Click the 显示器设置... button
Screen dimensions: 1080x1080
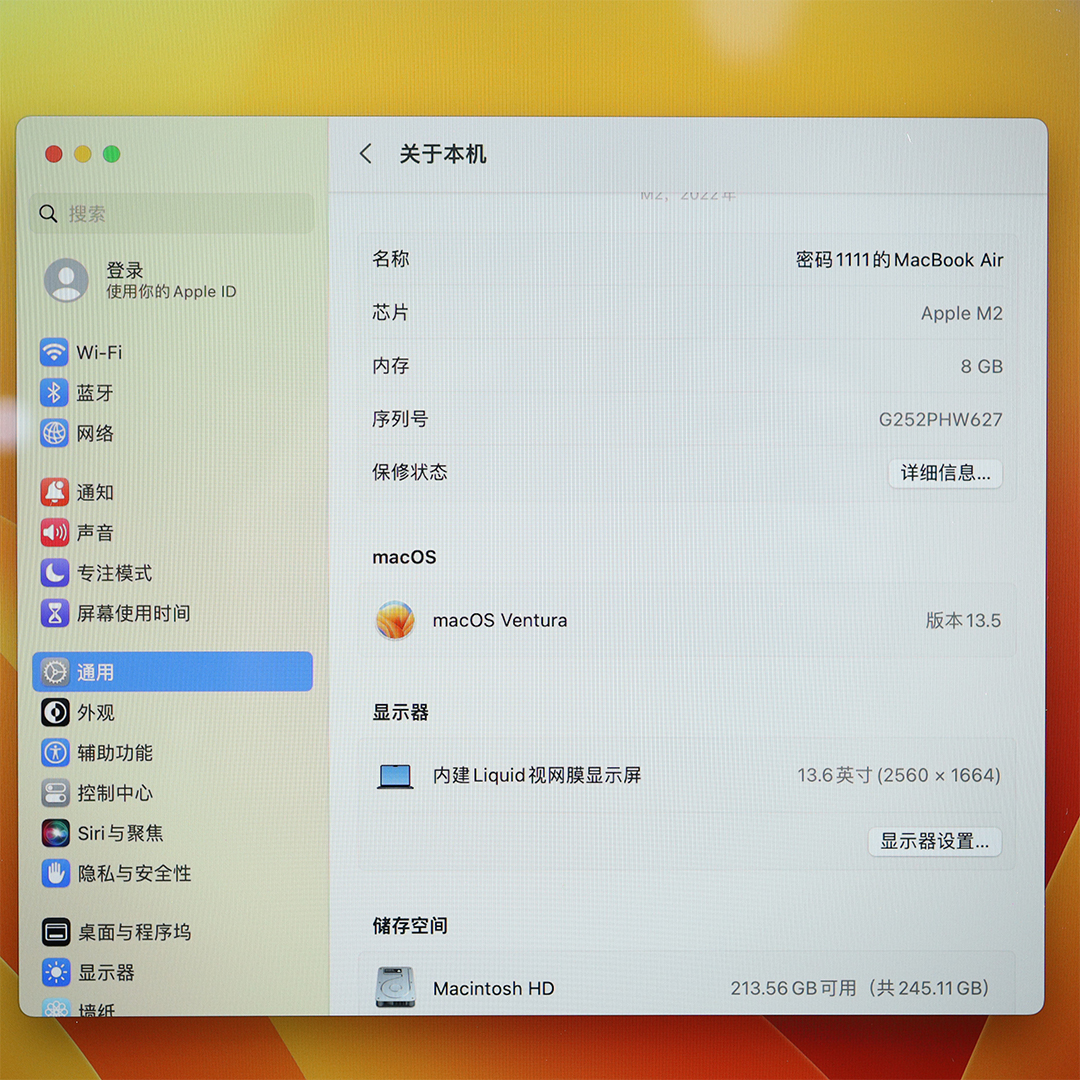point(934,842)
